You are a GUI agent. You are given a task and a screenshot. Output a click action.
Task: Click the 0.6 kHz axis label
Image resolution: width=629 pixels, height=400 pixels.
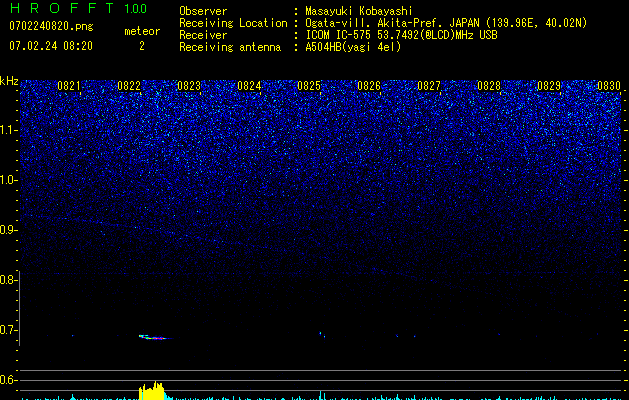point(9,380)
